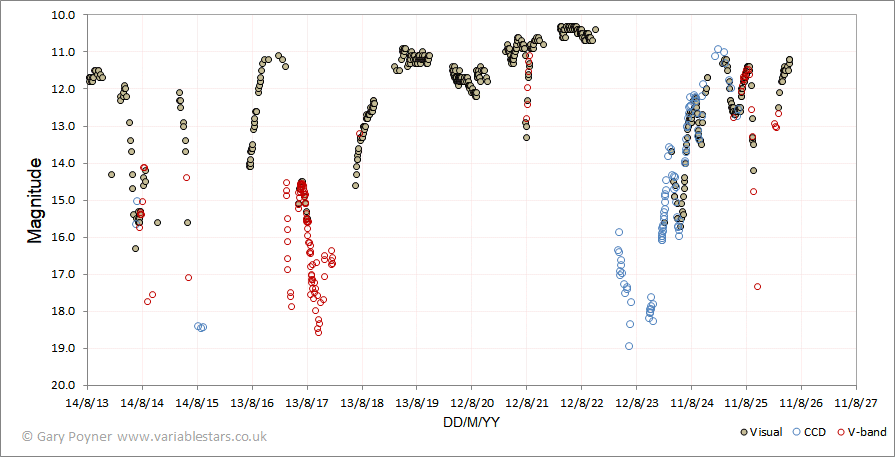895x457 pixels.
Task: Click the 20.0 magnitude axis label
Action: coord(70,386)
